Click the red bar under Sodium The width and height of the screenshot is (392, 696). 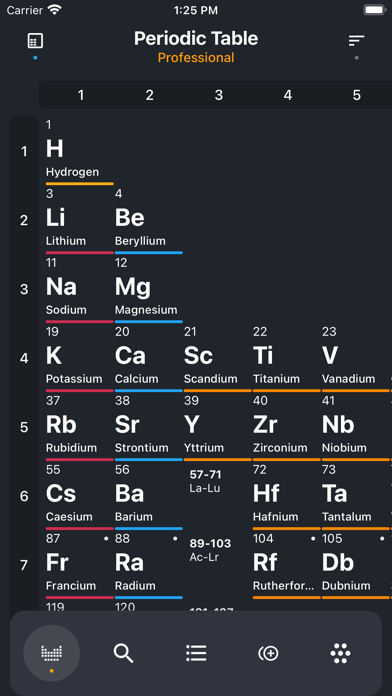pos(79,321)
